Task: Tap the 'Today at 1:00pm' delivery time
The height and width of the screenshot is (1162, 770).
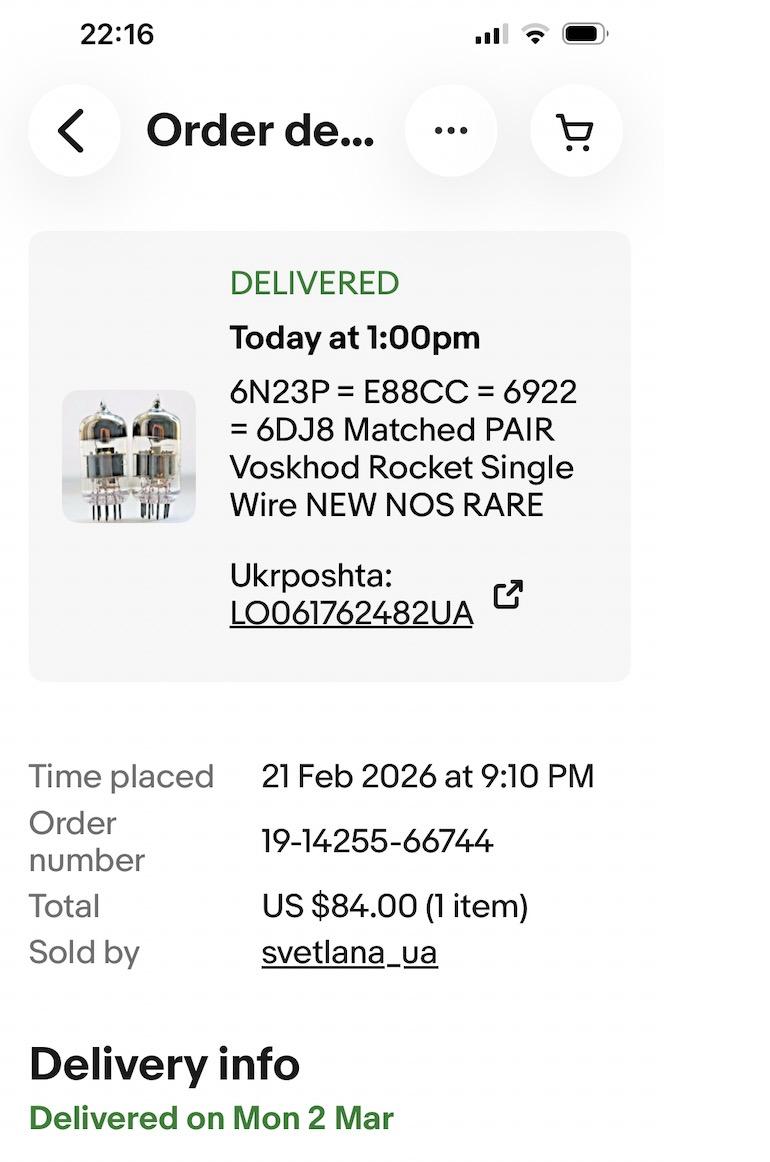Action: [x=354, y=338]
